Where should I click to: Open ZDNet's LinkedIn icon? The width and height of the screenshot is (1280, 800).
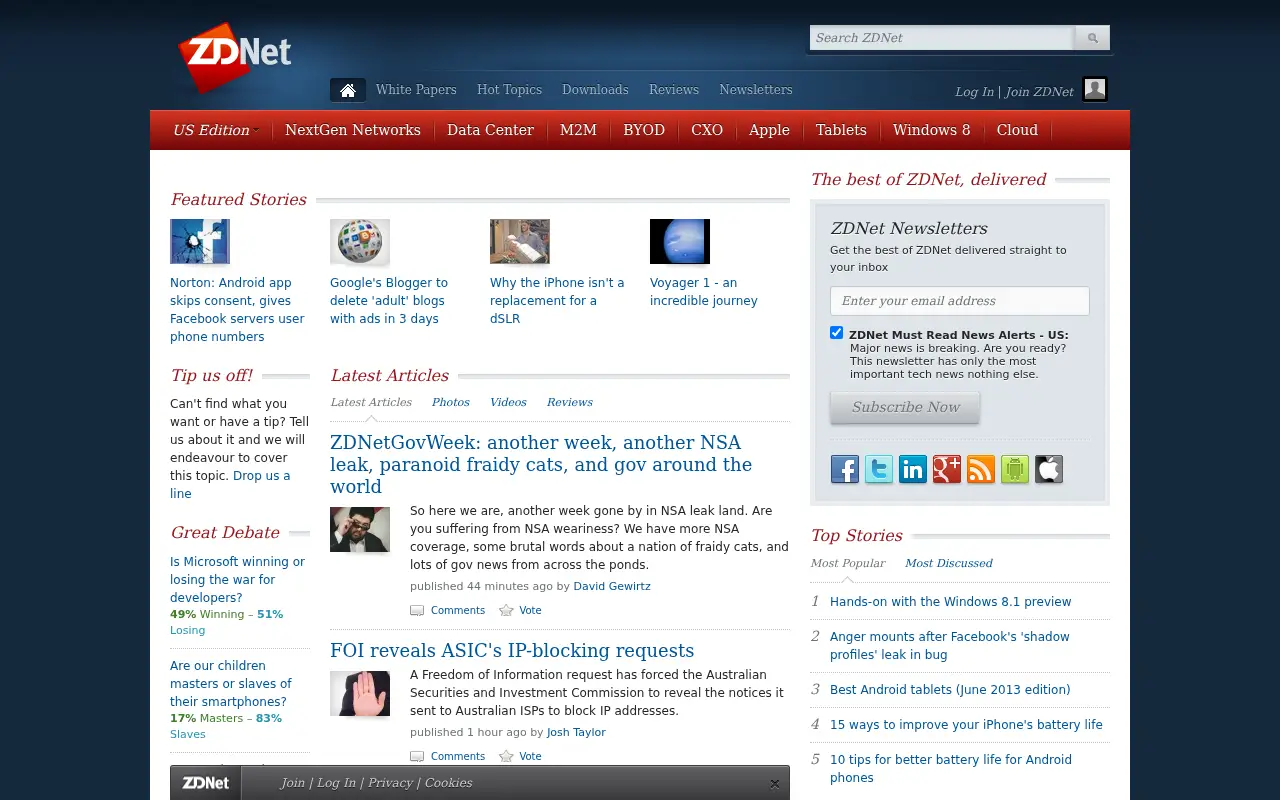pyautogui.click(x=913, y=469)
